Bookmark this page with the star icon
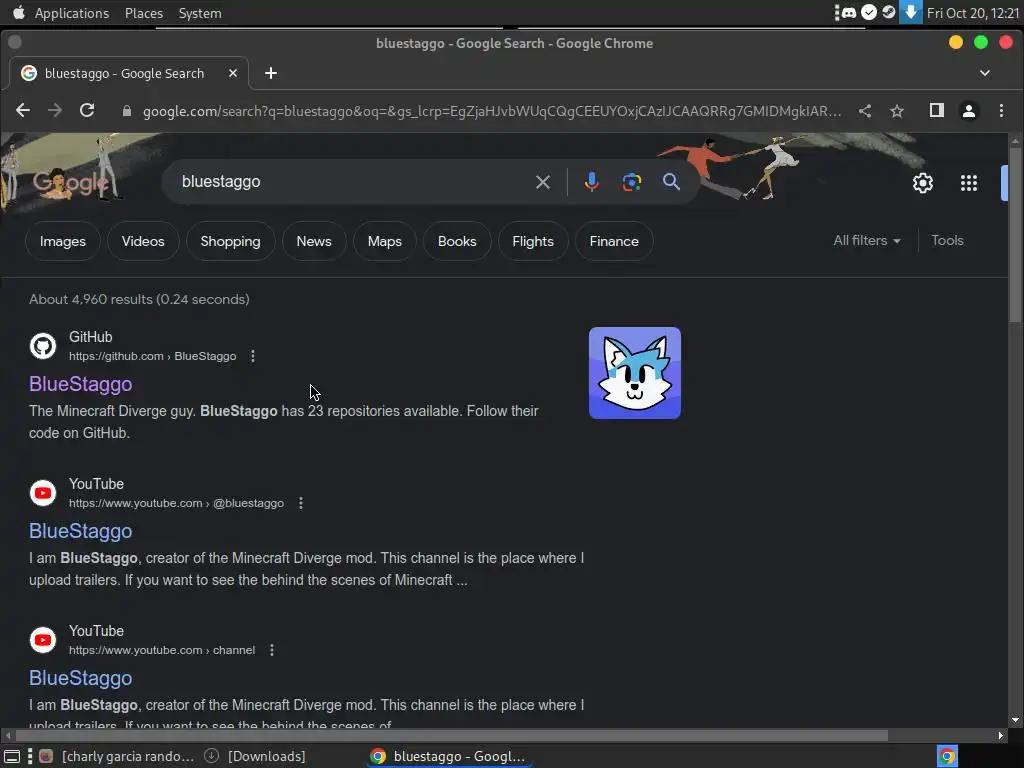The height and width of the screenshot is (768, 1024). 897,111
